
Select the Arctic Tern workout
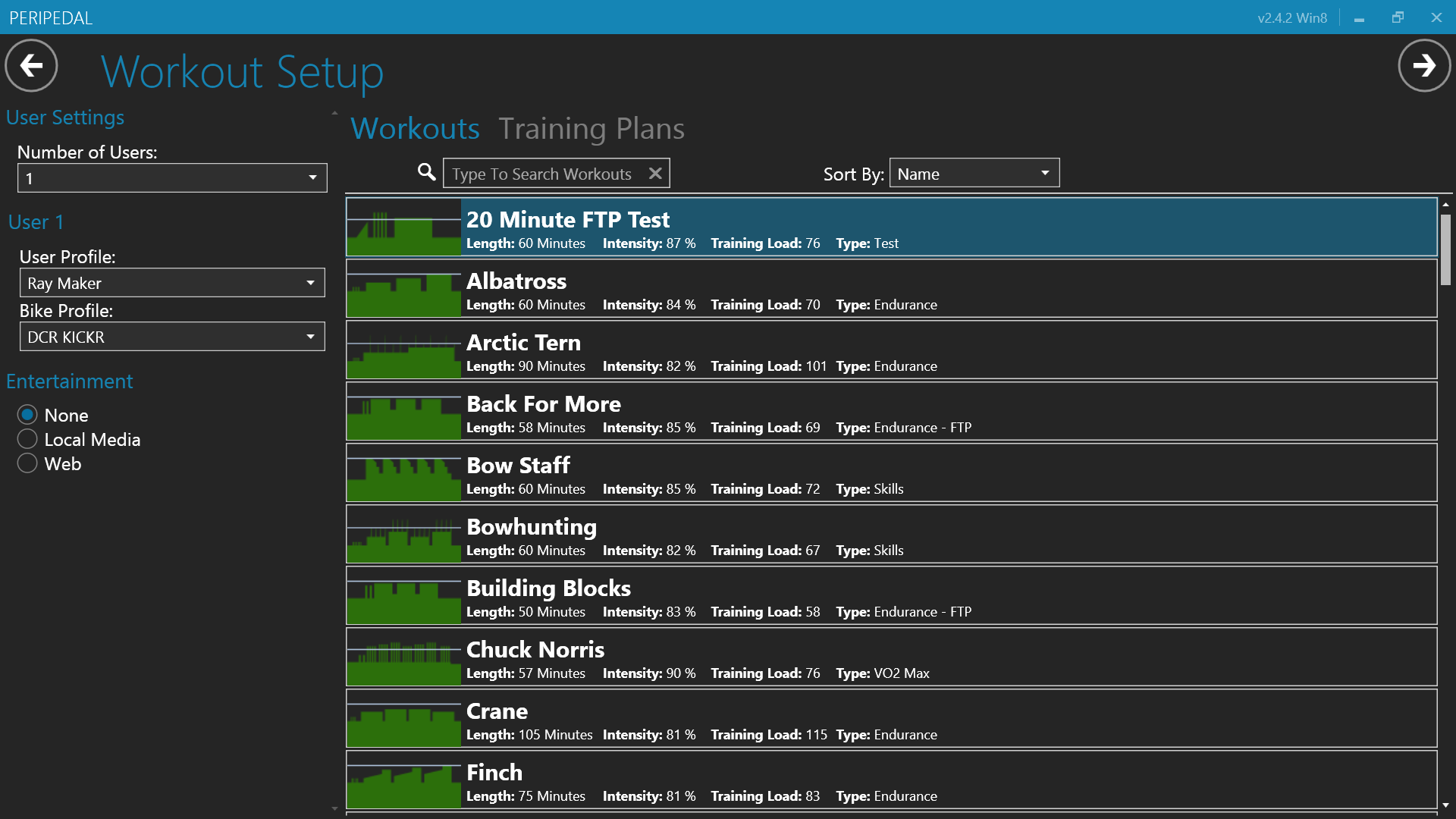(892, 350)
